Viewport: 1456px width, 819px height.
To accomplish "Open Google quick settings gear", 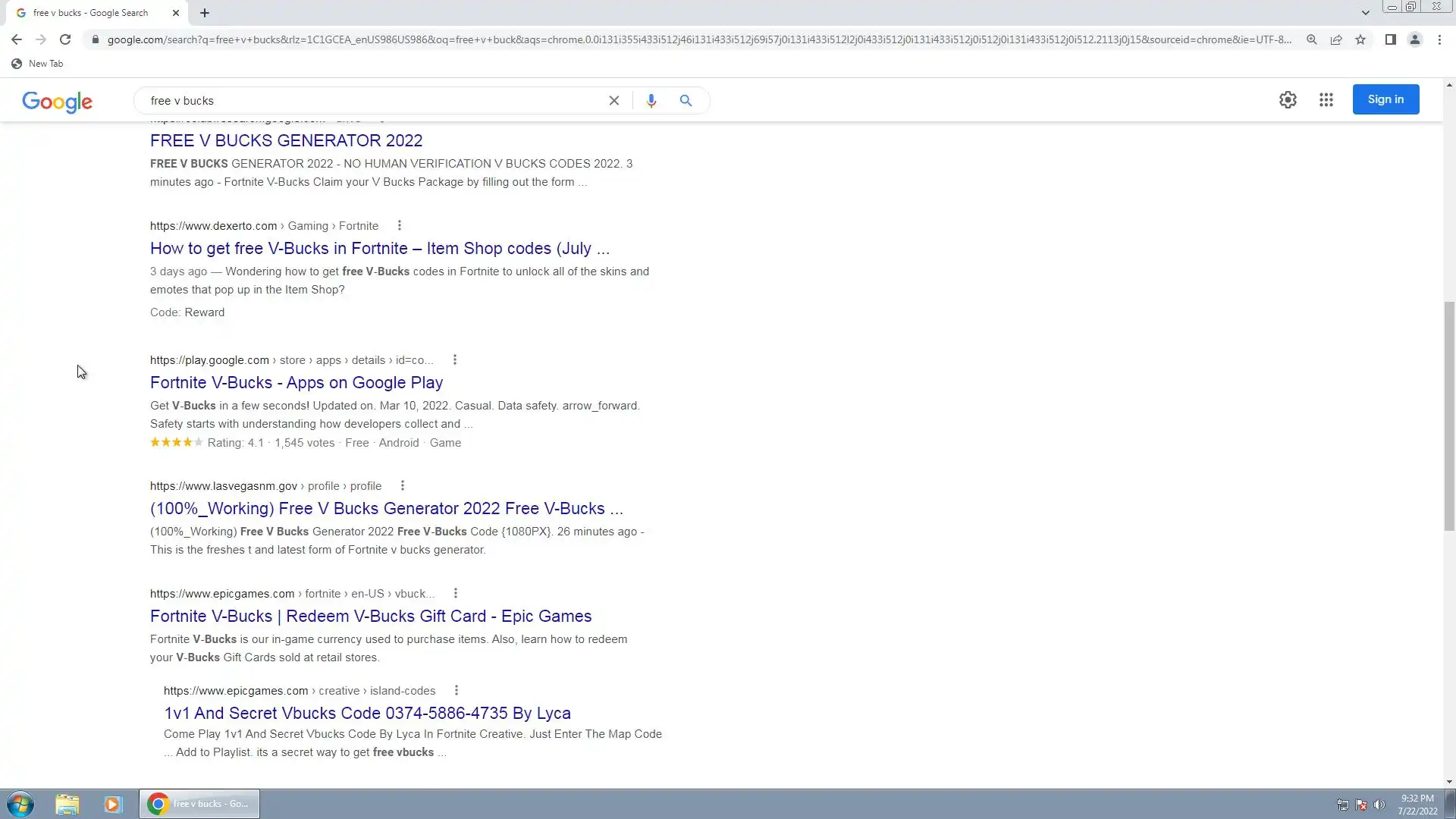I will pyautogui.click(x=1288, y=99).
